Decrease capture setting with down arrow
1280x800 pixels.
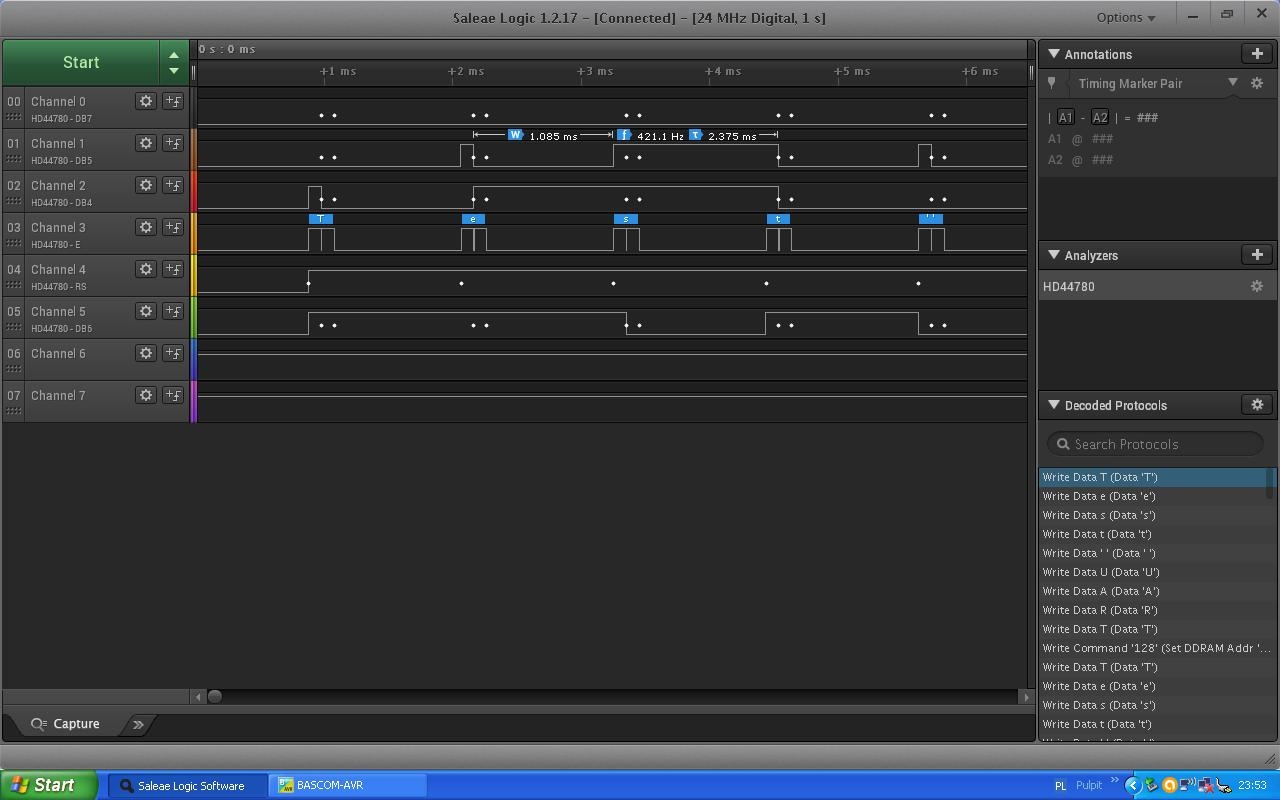[174, 70]
